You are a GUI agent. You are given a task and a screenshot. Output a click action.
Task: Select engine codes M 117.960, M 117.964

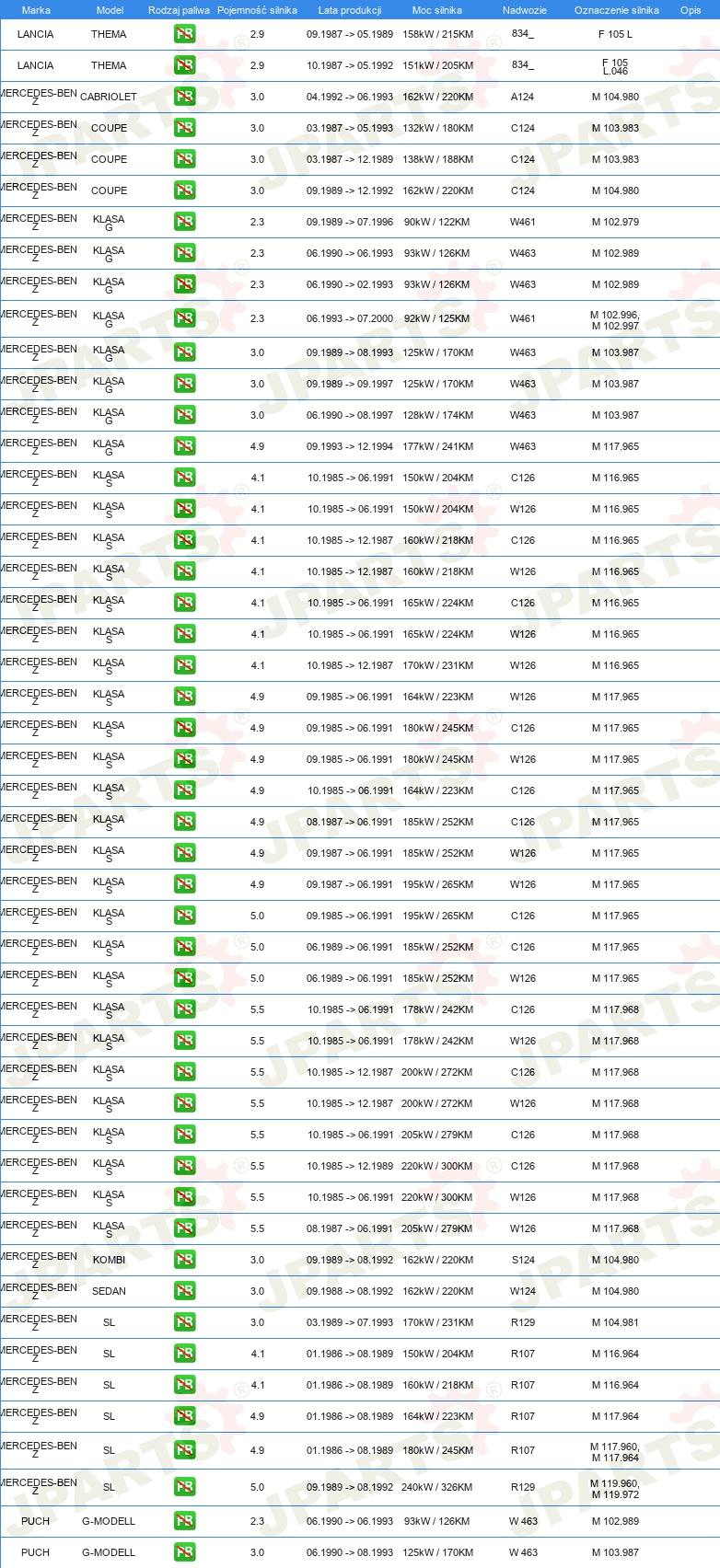tap(615, 1452)
